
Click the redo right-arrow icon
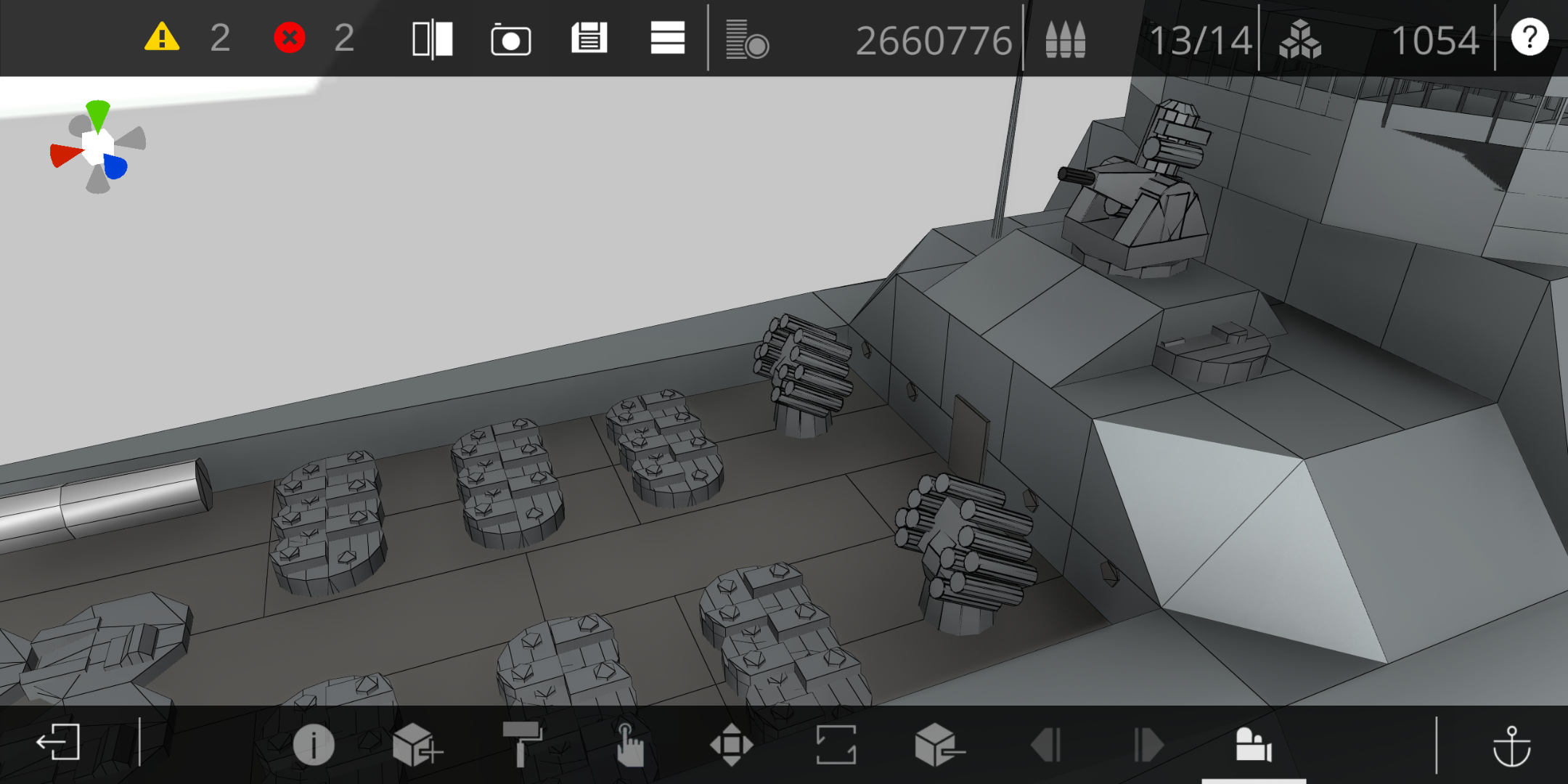tap(1149, 745)
